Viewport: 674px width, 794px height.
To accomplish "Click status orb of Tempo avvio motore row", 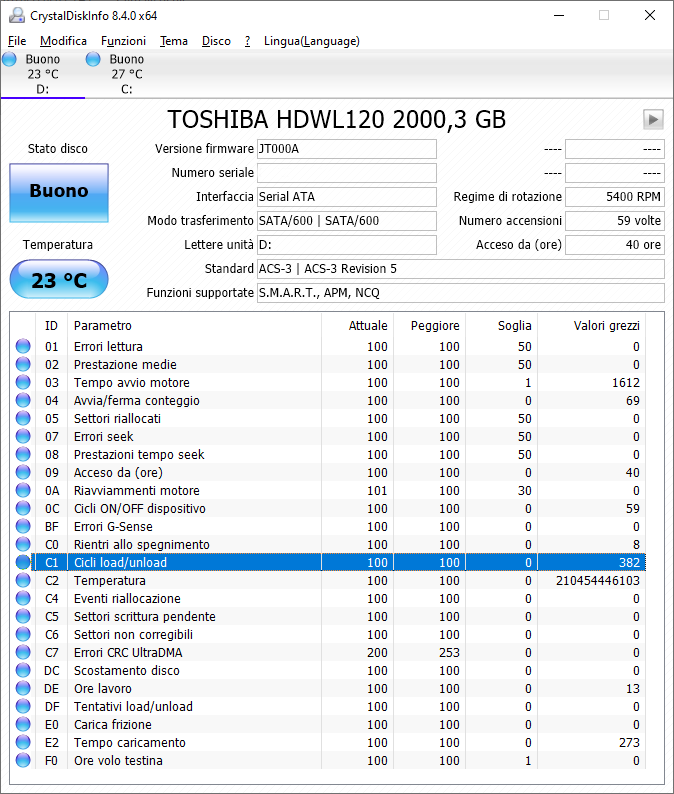I will [x=23, y=382].
